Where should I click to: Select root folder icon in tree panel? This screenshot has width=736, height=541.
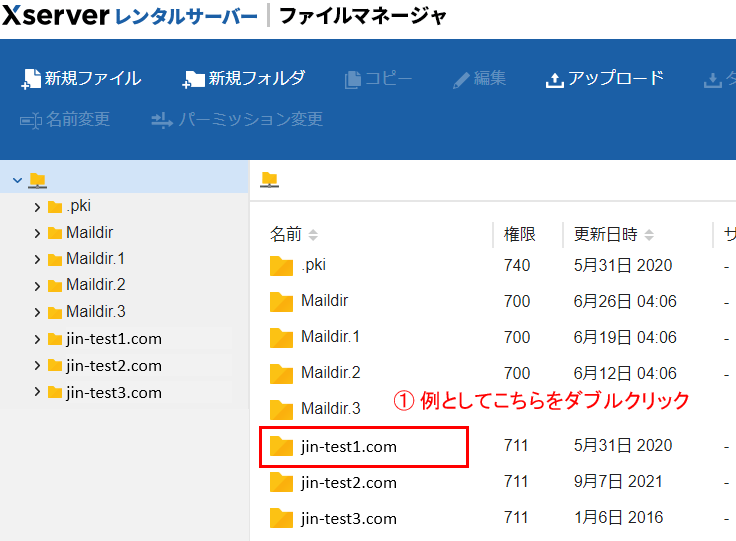tap(38, 180)
